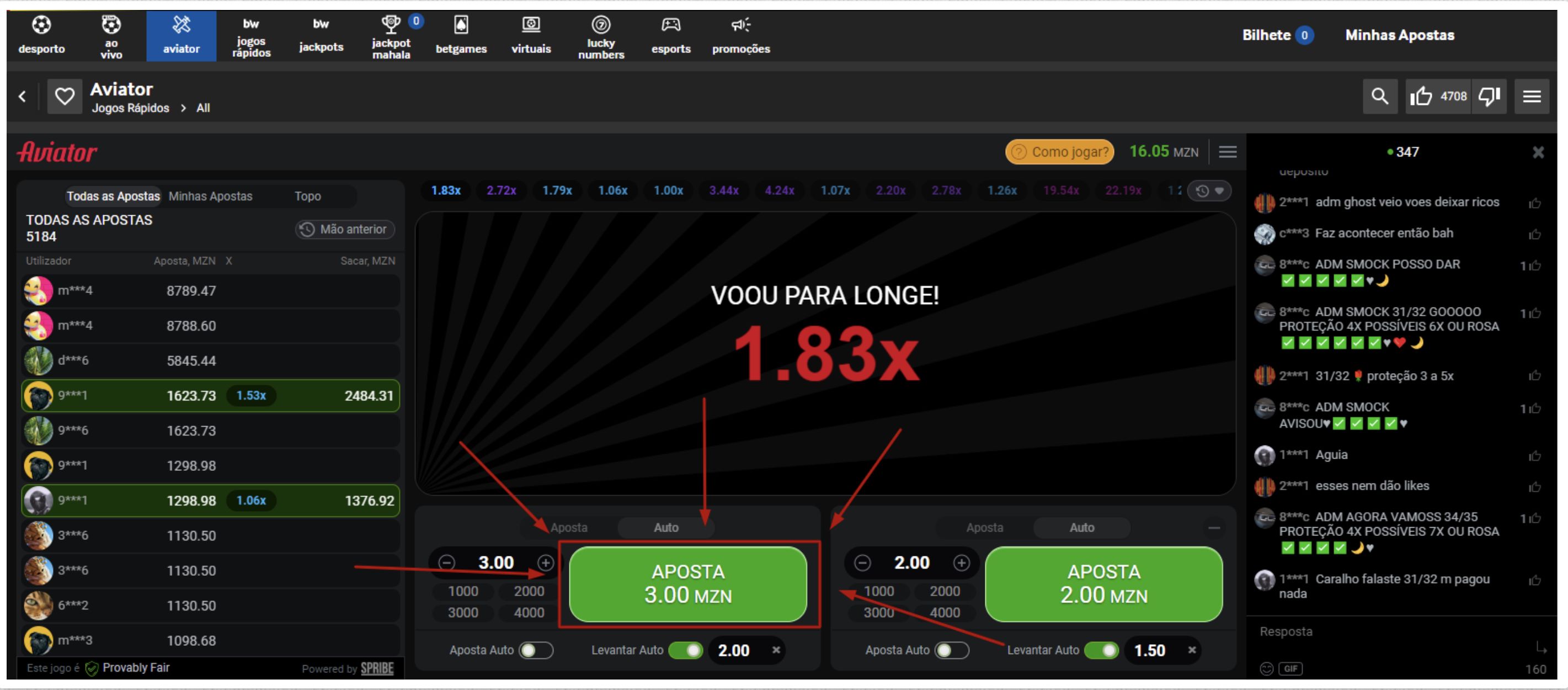
Task: Close the chat panel
Action: pyautogui.click(x=1538, y=152)
